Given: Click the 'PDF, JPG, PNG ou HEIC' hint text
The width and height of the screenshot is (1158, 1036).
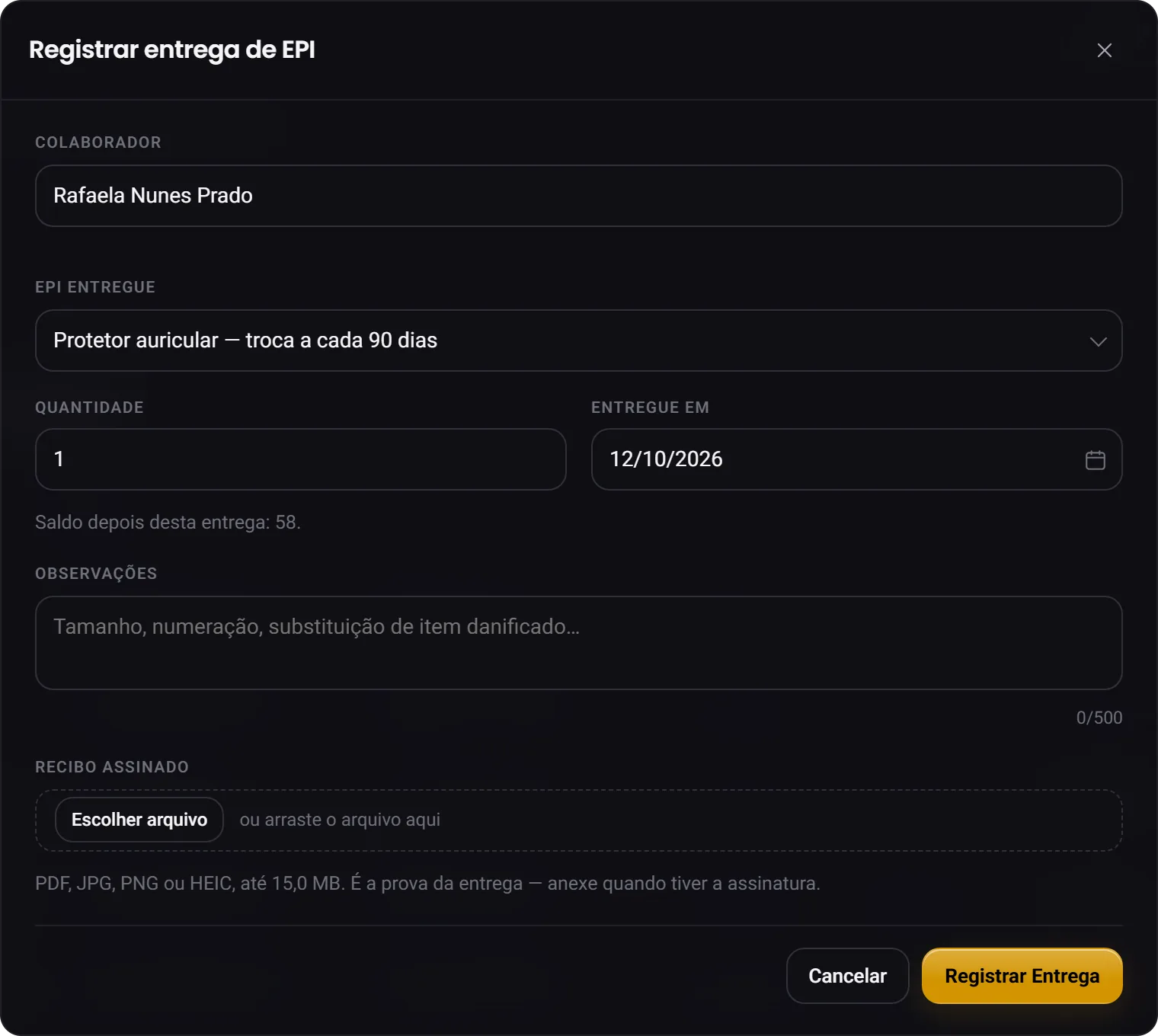Looking at the screenshot, I should point(427,884).
